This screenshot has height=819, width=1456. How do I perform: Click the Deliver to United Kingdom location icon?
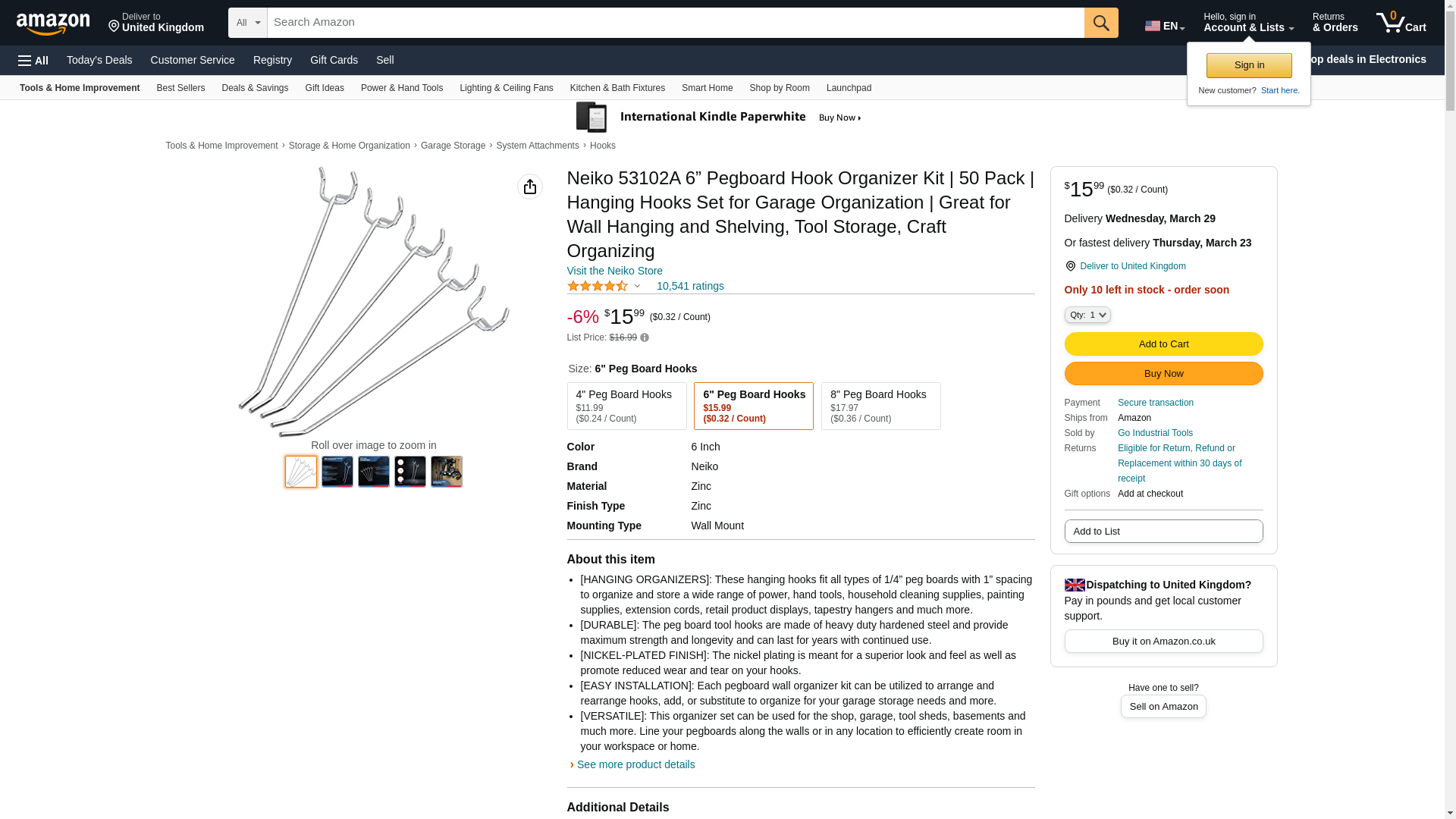(1070, 266)
